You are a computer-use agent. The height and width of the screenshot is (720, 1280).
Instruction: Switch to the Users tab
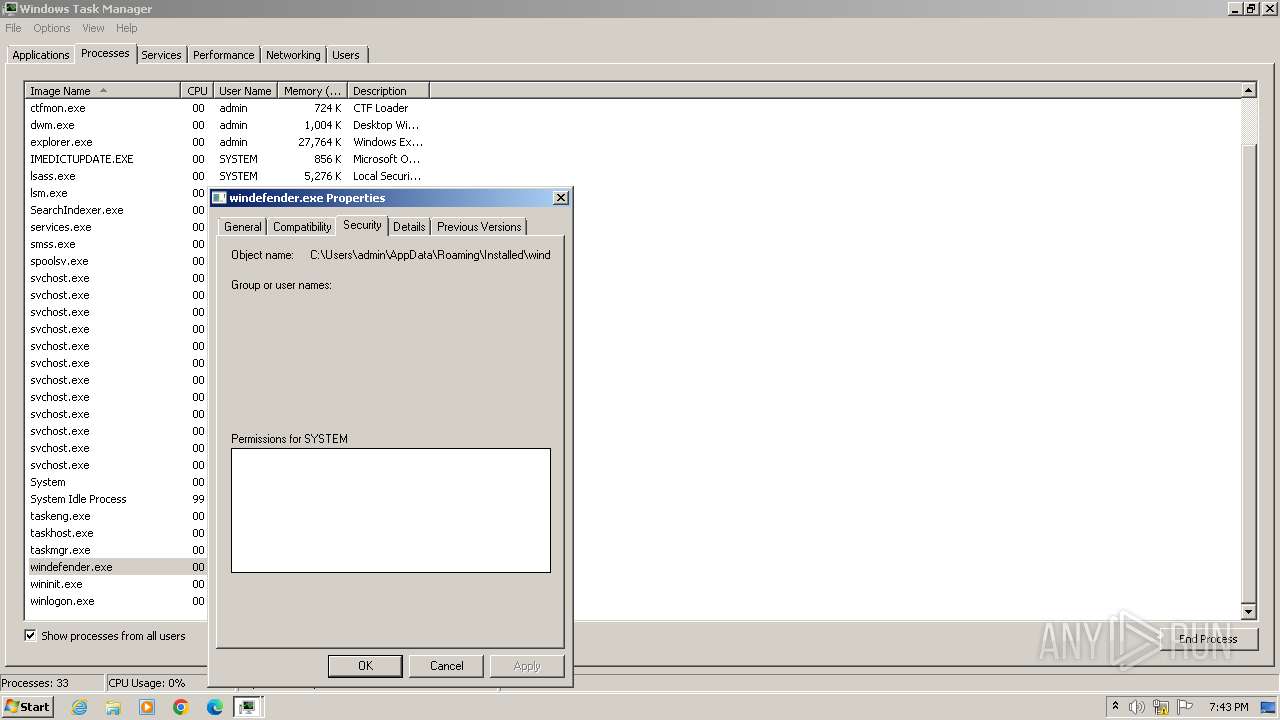(346, 55)
